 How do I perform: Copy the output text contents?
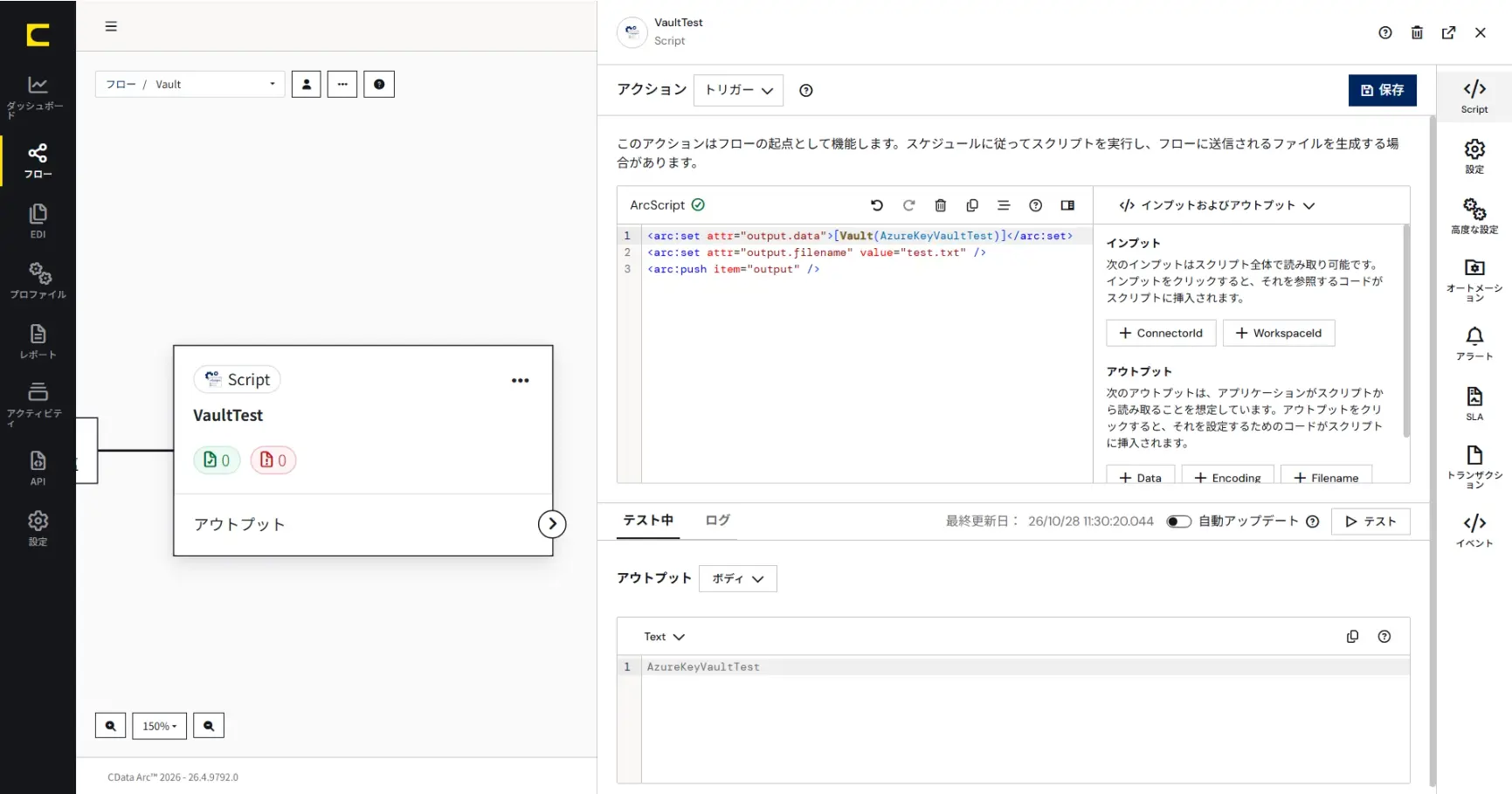click(1352, 637)
